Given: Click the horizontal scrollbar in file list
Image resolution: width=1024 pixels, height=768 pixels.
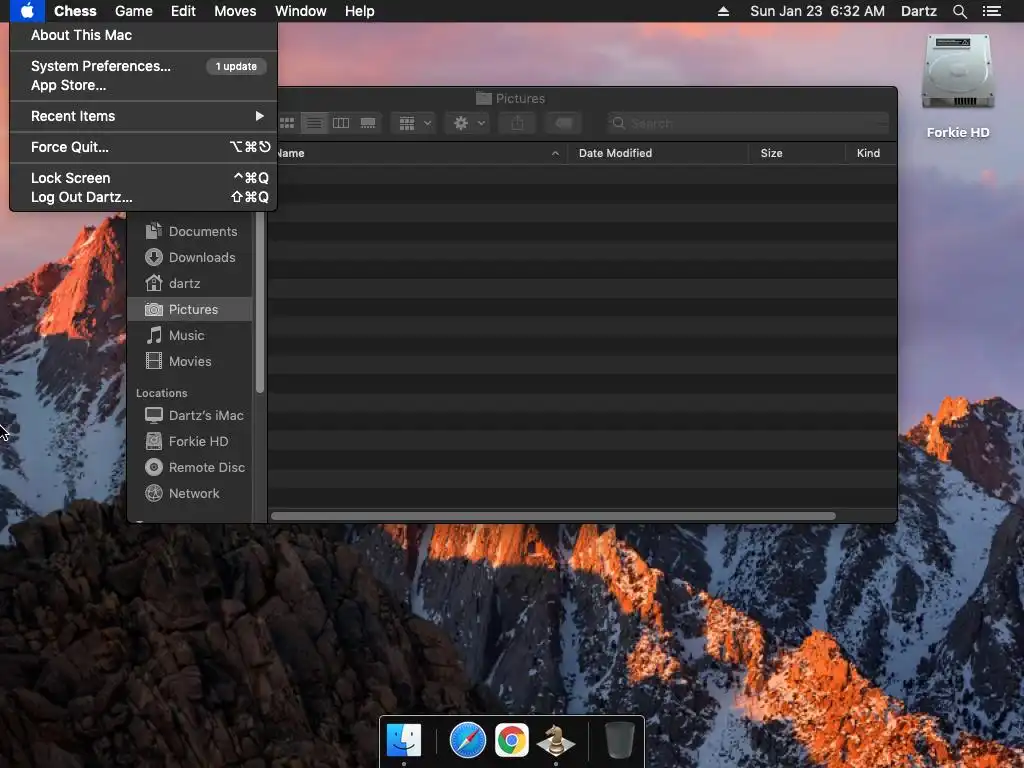Looking at the screenshot, I should pos(553,516).
